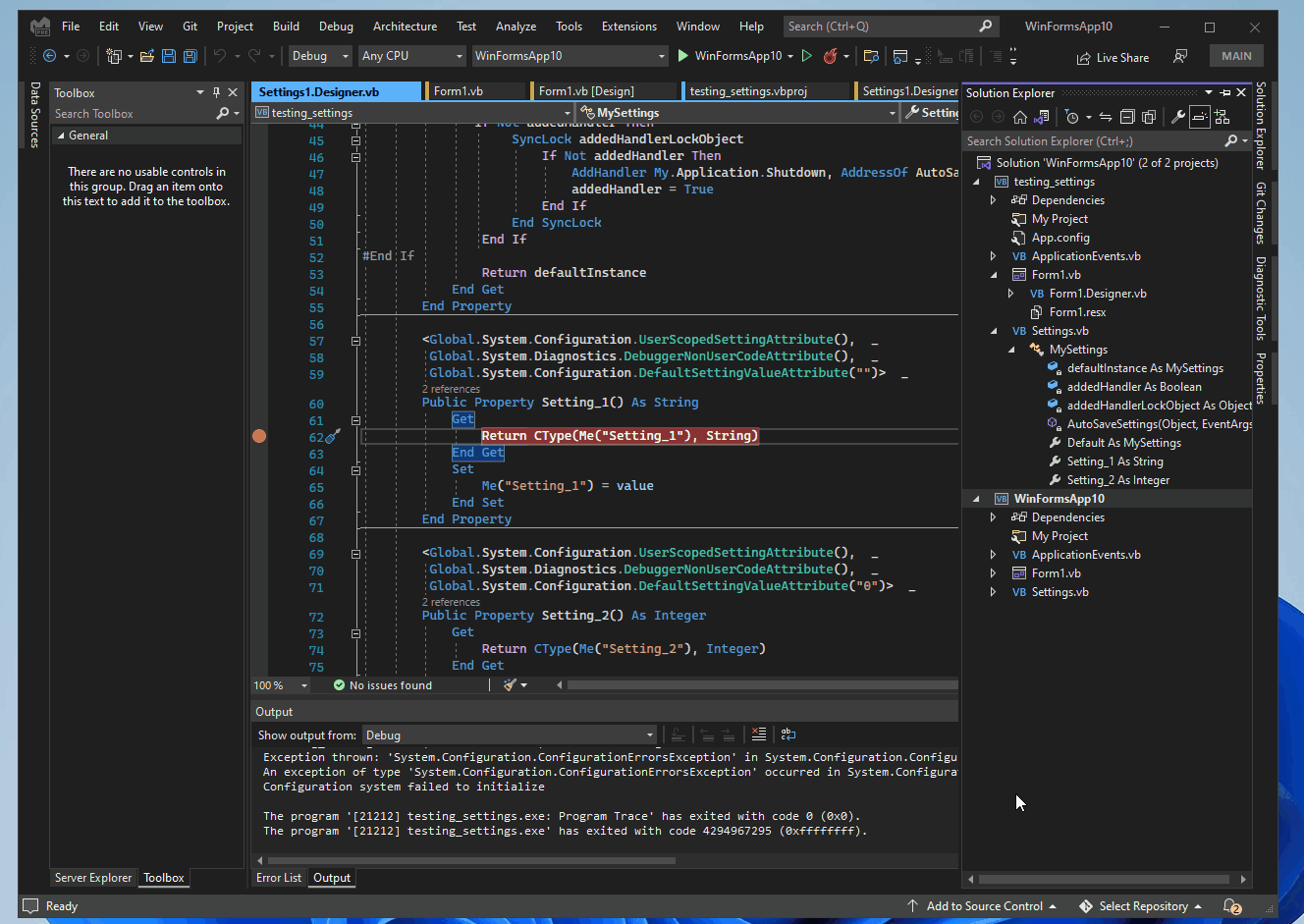Open Properties via the wrench icon
1304x924 pixels.
point(1176,118)
